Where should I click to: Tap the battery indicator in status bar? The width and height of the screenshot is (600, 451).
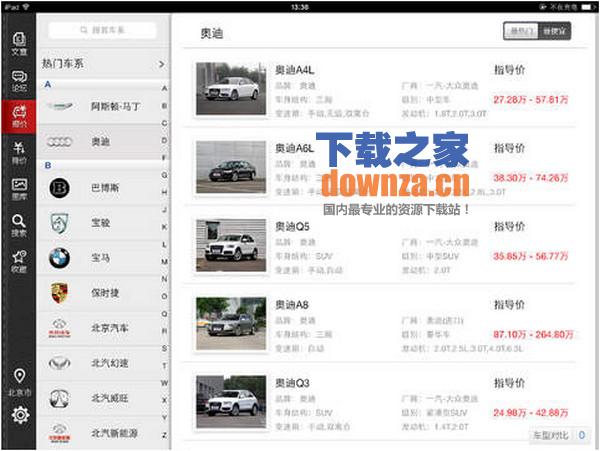587,7
